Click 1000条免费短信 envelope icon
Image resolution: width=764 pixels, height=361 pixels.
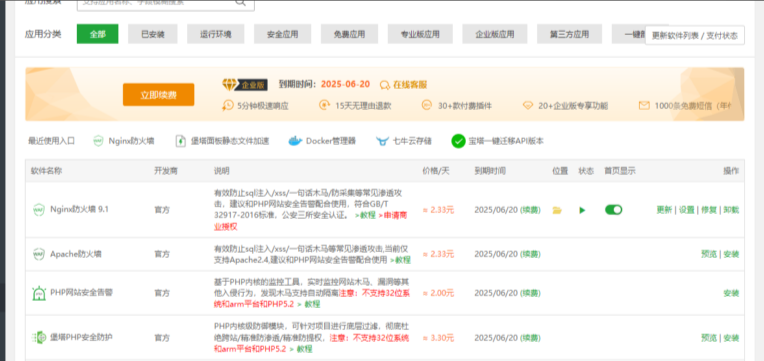644,105
